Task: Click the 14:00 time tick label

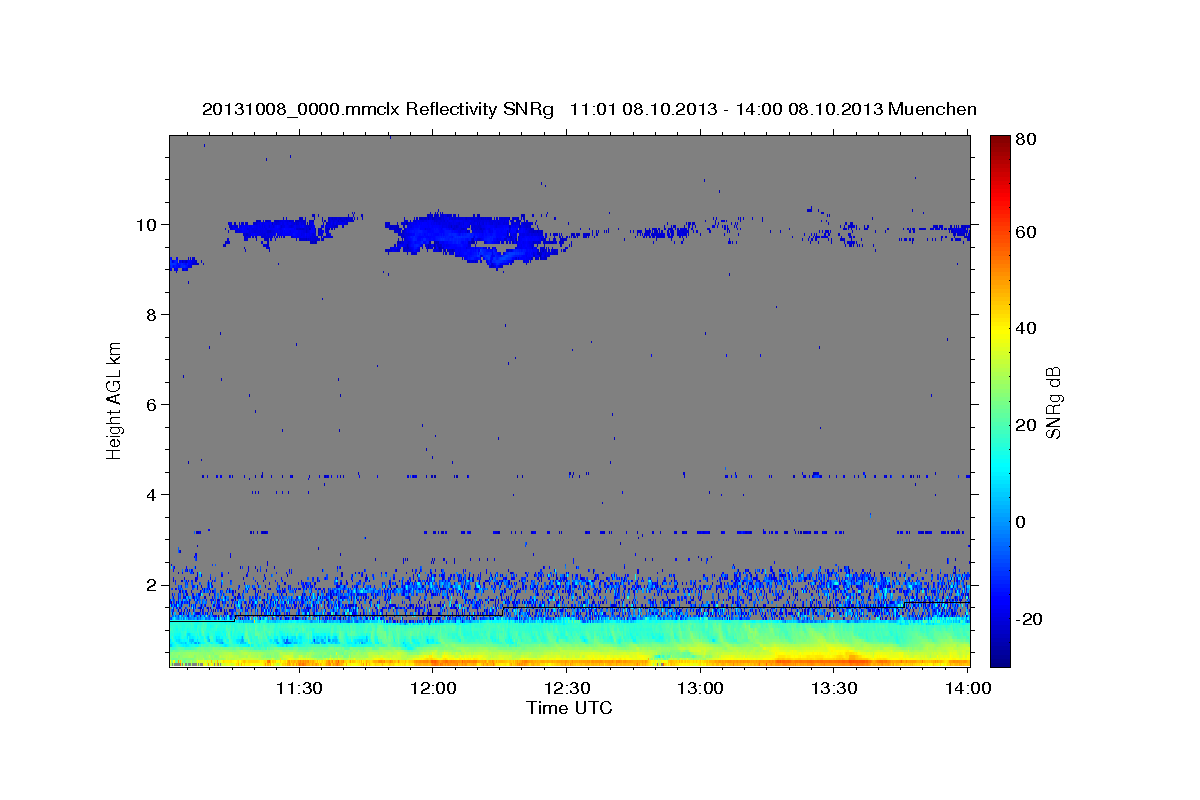Action: click(967, 688)
